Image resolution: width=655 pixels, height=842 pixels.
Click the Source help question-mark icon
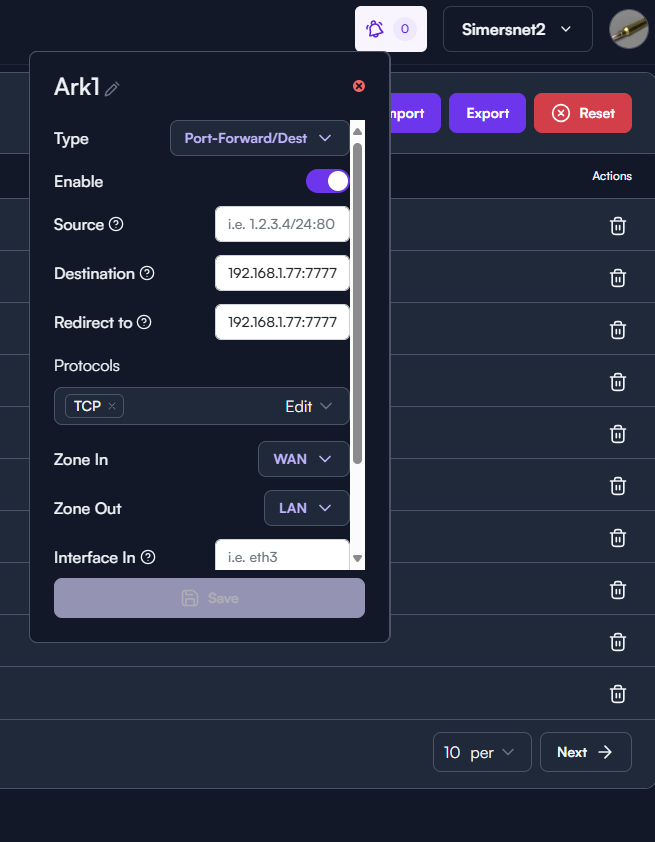[x=116, y=224]
